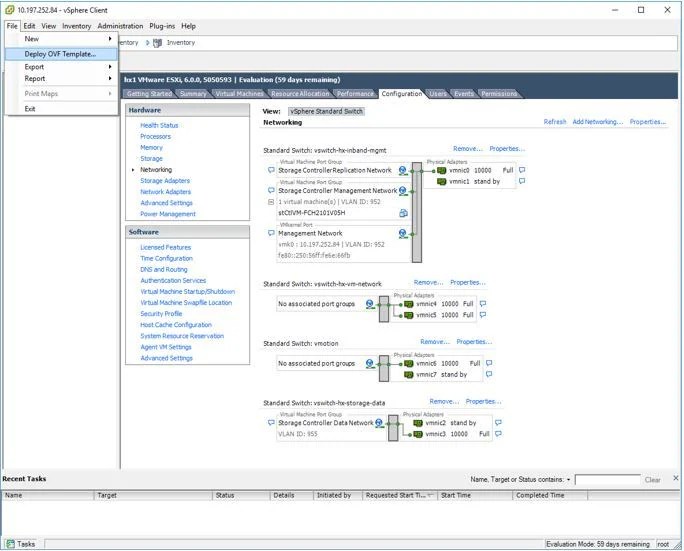Click the vmnic2 adapter icon
Screen dimensions: 684x551
pyautogui.click(x=418, y=423)
